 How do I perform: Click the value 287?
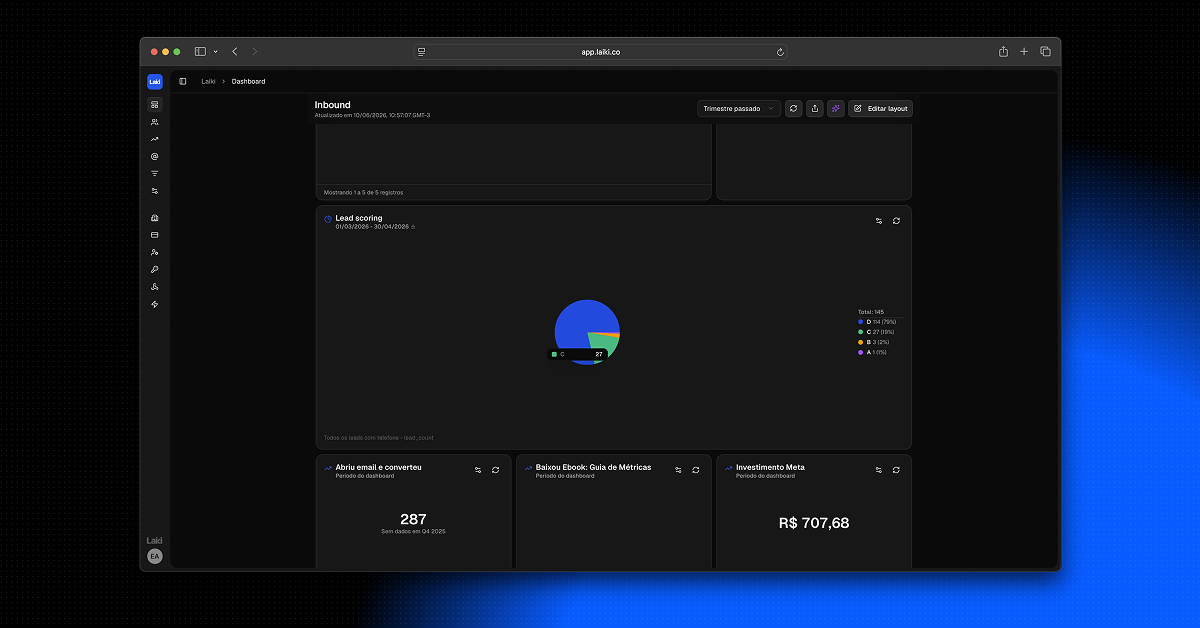413,519
